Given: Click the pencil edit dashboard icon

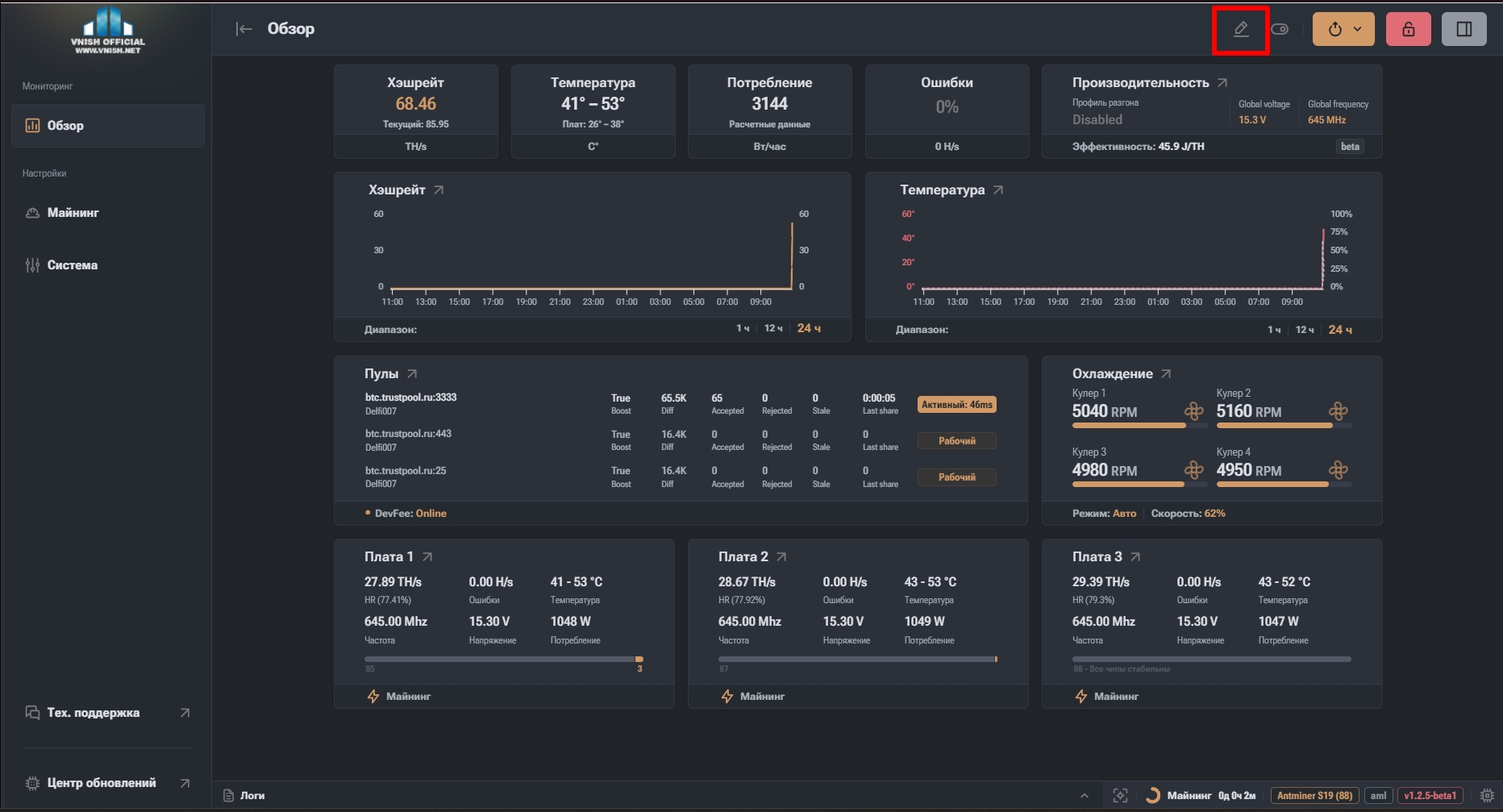Looking at the screenshot, I should click(x=1241, y=30).
